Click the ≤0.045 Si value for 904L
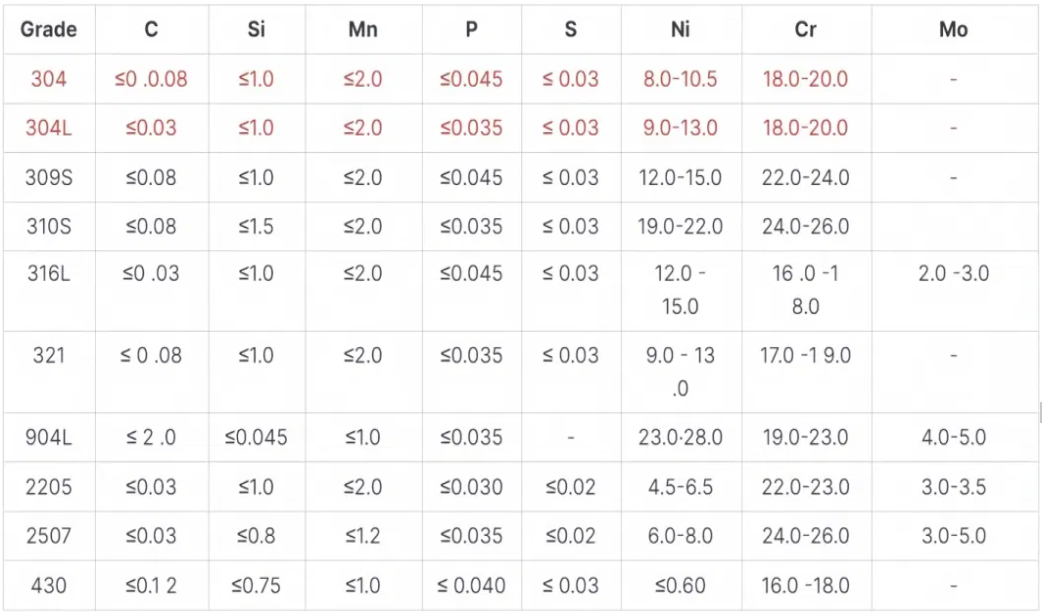 pyautogui.click(x=258, y=438)
